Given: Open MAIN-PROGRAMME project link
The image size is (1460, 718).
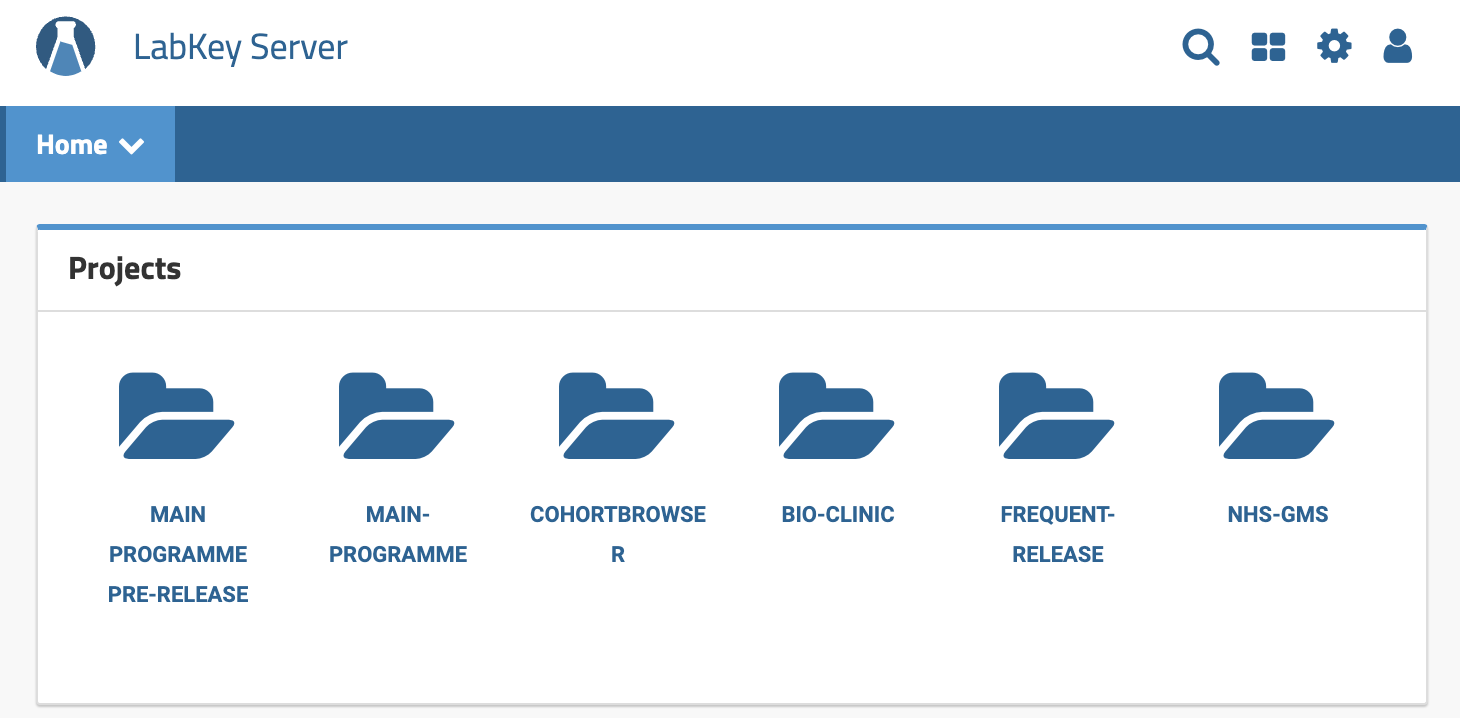Looking at the screenshot, I should (x=398, y=534).
